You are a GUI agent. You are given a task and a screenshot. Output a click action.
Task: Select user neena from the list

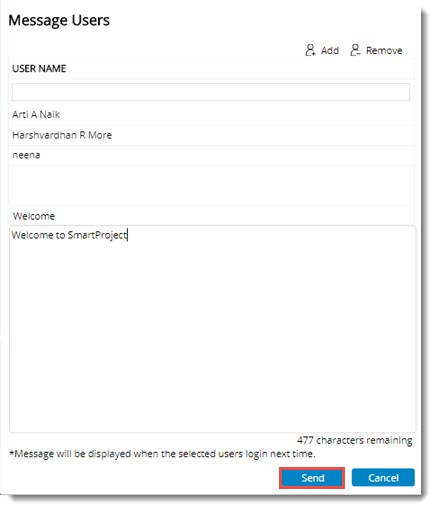(211, 155)
